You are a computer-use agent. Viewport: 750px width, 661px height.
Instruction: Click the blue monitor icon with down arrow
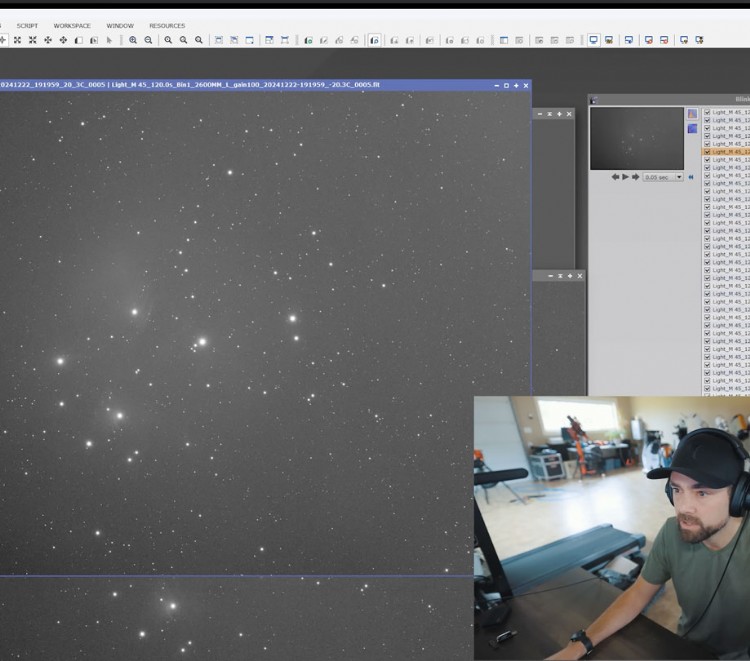629,40
